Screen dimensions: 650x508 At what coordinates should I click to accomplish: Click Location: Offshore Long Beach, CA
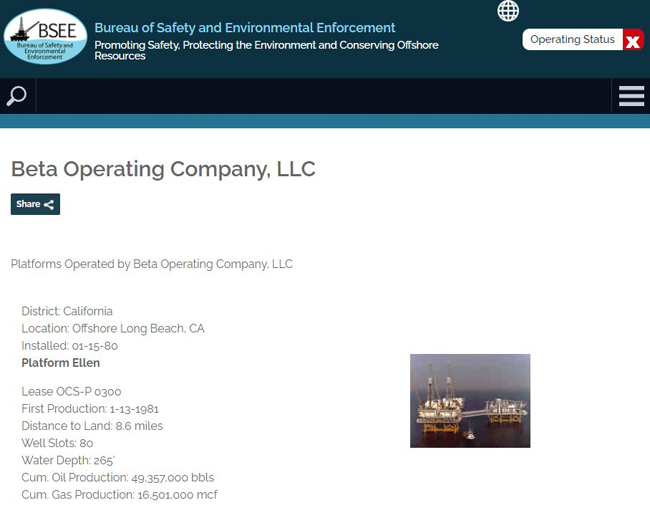click(x=113, y=328)
